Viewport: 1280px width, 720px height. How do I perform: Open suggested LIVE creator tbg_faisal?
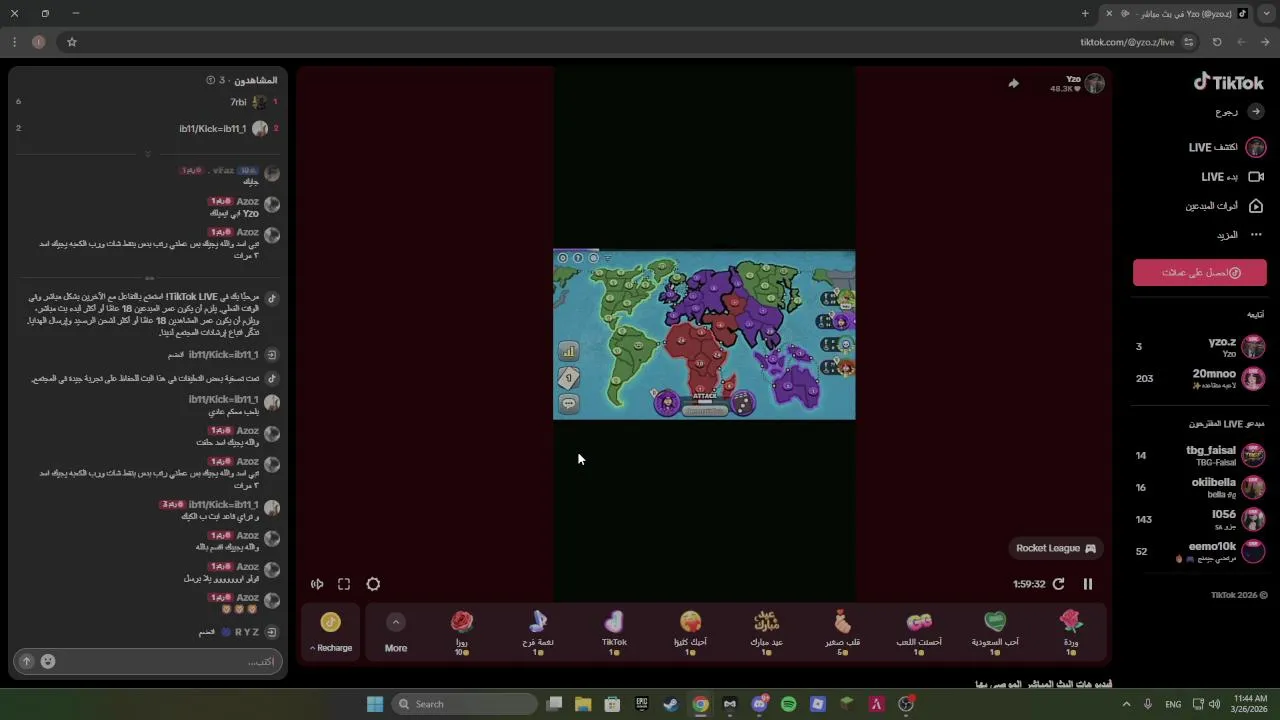[x=1199, y=456]
